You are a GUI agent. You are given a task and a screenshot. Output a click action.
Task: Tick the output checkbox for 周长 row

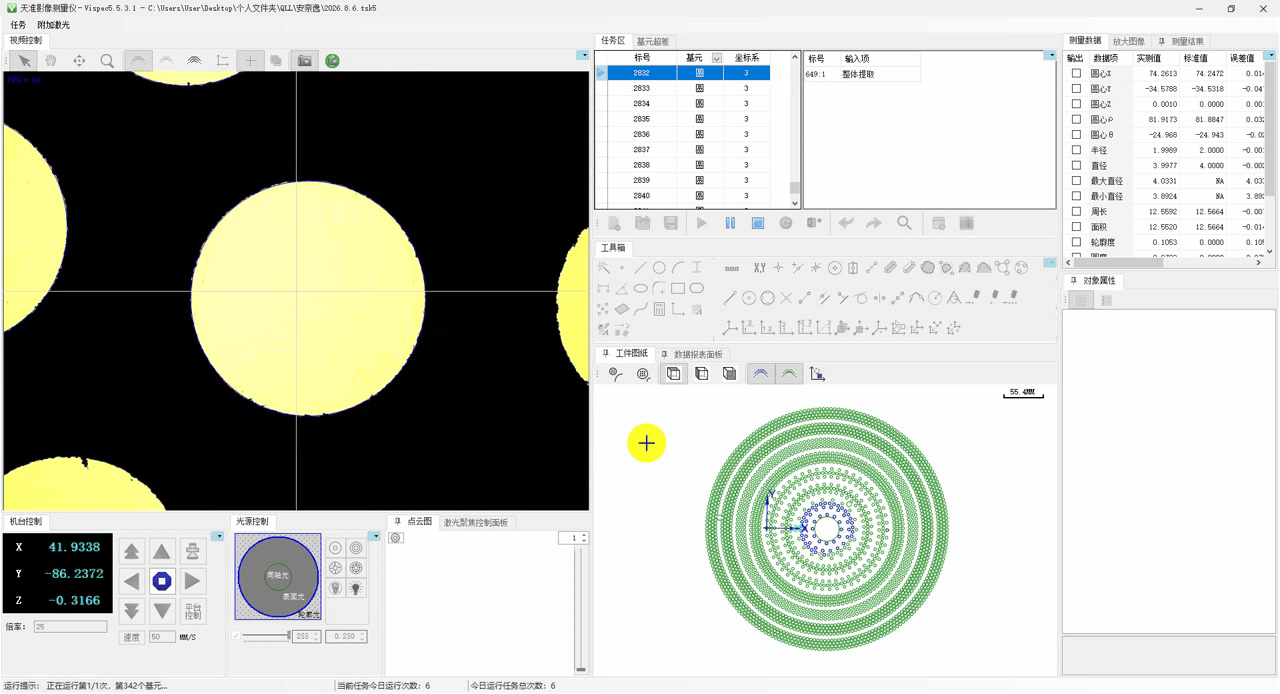click(1076, 212)
